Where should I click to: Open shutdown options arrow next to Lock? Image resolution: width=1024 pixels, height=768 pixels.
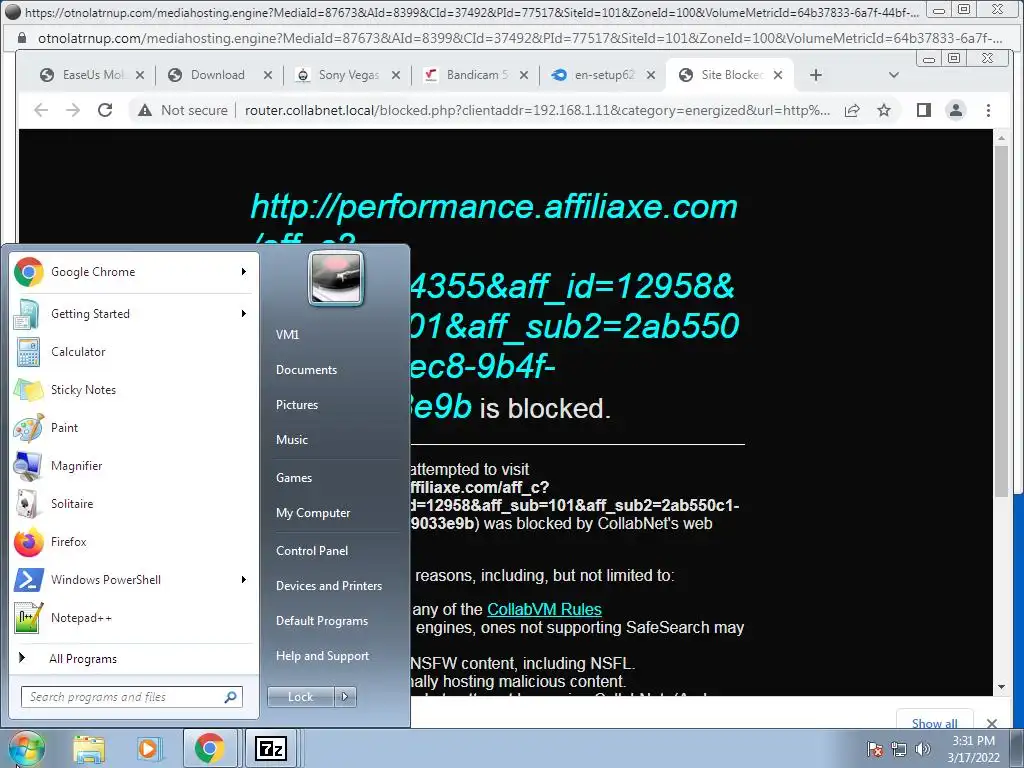(x=345, y=697)
